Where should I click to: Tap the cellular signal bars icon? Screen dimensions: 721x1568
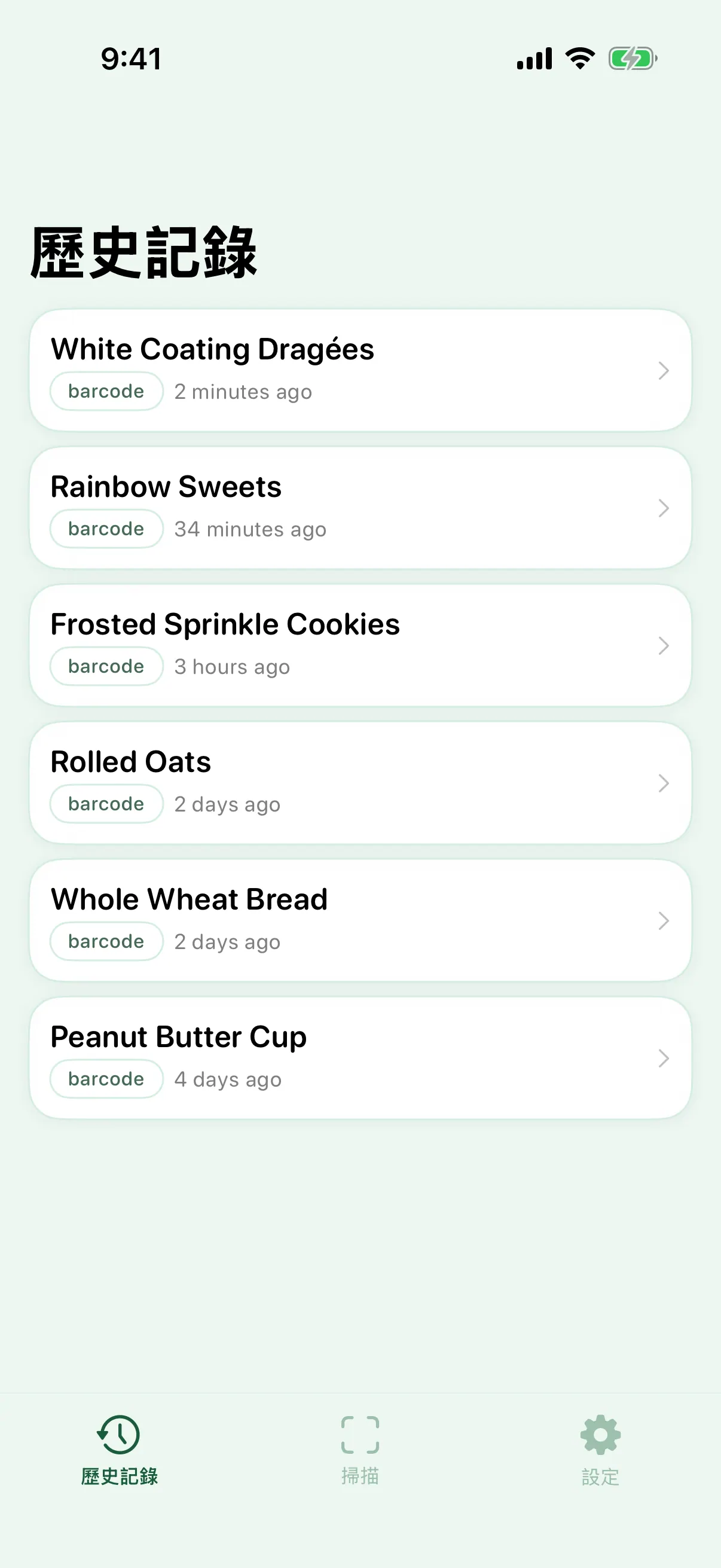tap(534, 59)
